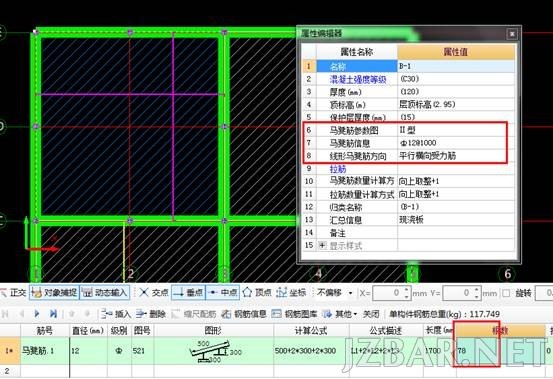Click the 汇总信息 现浇板 value
Image resolution: width=553 pixels, height=379 pixels.
pyautogui.click(x=456, y=220)
